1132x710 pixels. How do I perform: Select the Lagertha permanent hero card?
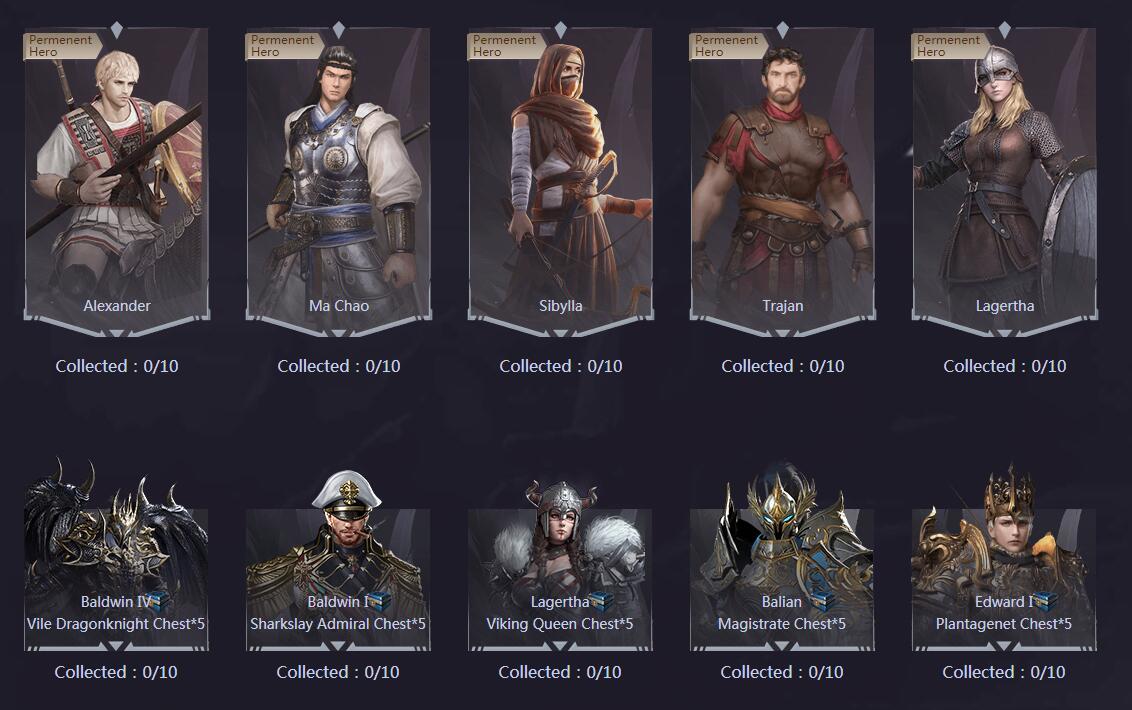[1004, 181]
